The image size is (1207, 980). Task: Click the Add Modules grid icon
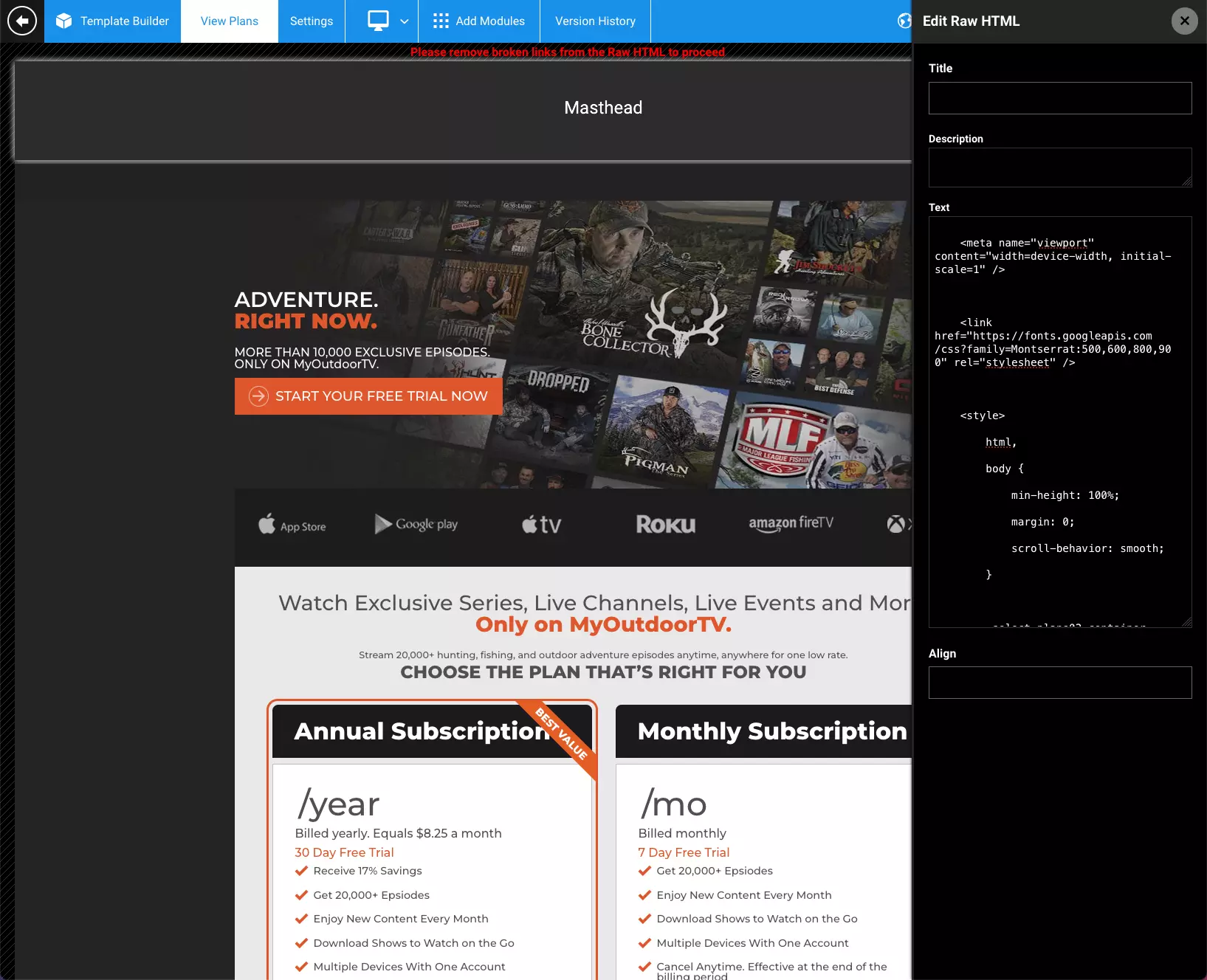tap(441, 21)
